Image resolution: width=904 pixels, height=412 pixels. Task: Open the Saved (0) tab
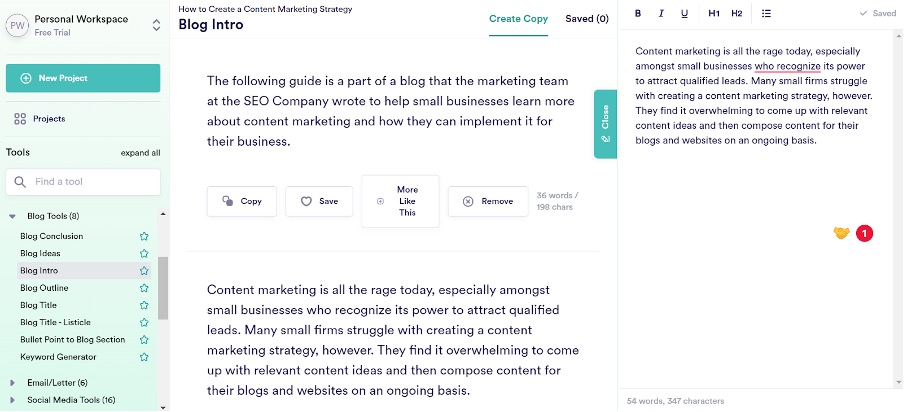click(x=586, y=19)
